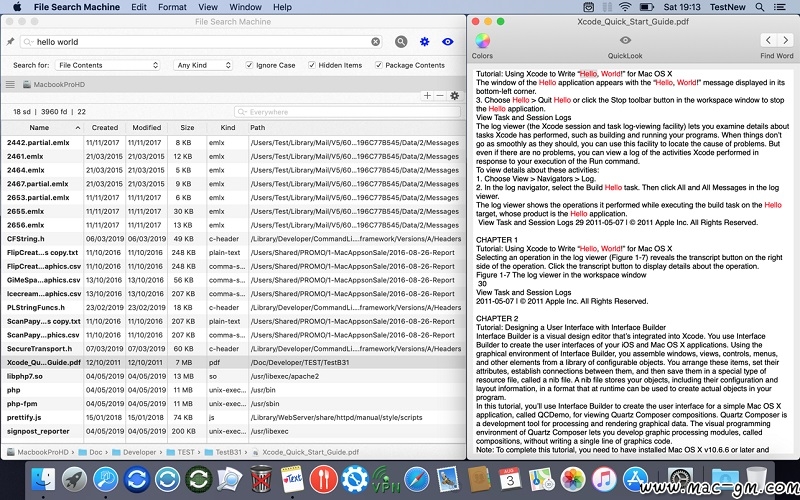This screenshot has width=800, height=500.
Task: Toggle Ignore Case checkbox
Action: pyautogui.click(x=249, y=65)
